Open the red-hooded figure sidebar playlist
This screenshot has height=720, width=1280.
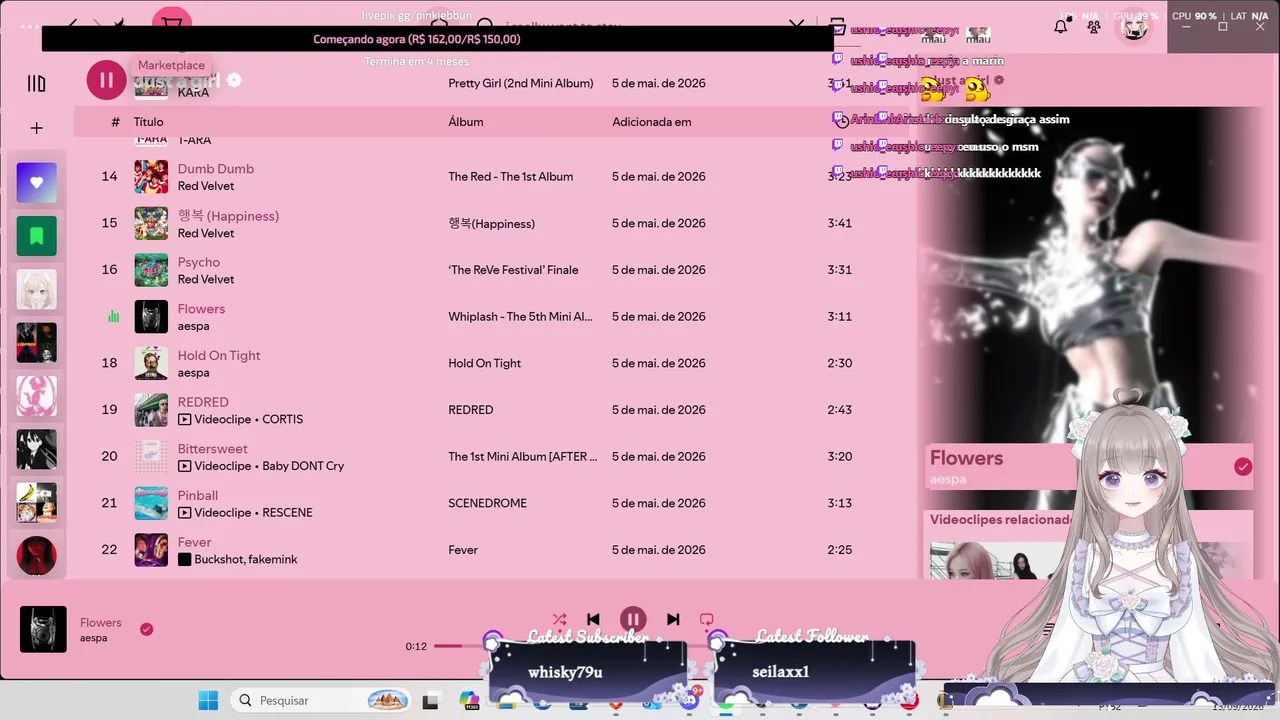click(x=37, y=556)
